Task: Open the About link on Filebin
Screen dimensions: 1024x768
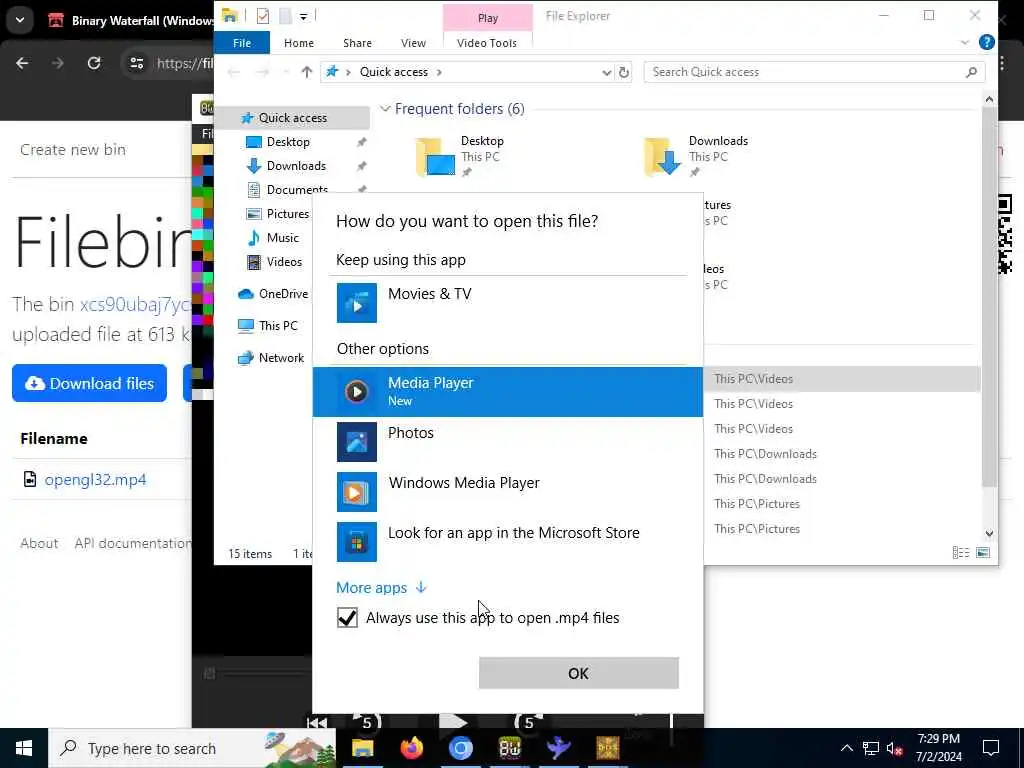Action: pos(39,543)
